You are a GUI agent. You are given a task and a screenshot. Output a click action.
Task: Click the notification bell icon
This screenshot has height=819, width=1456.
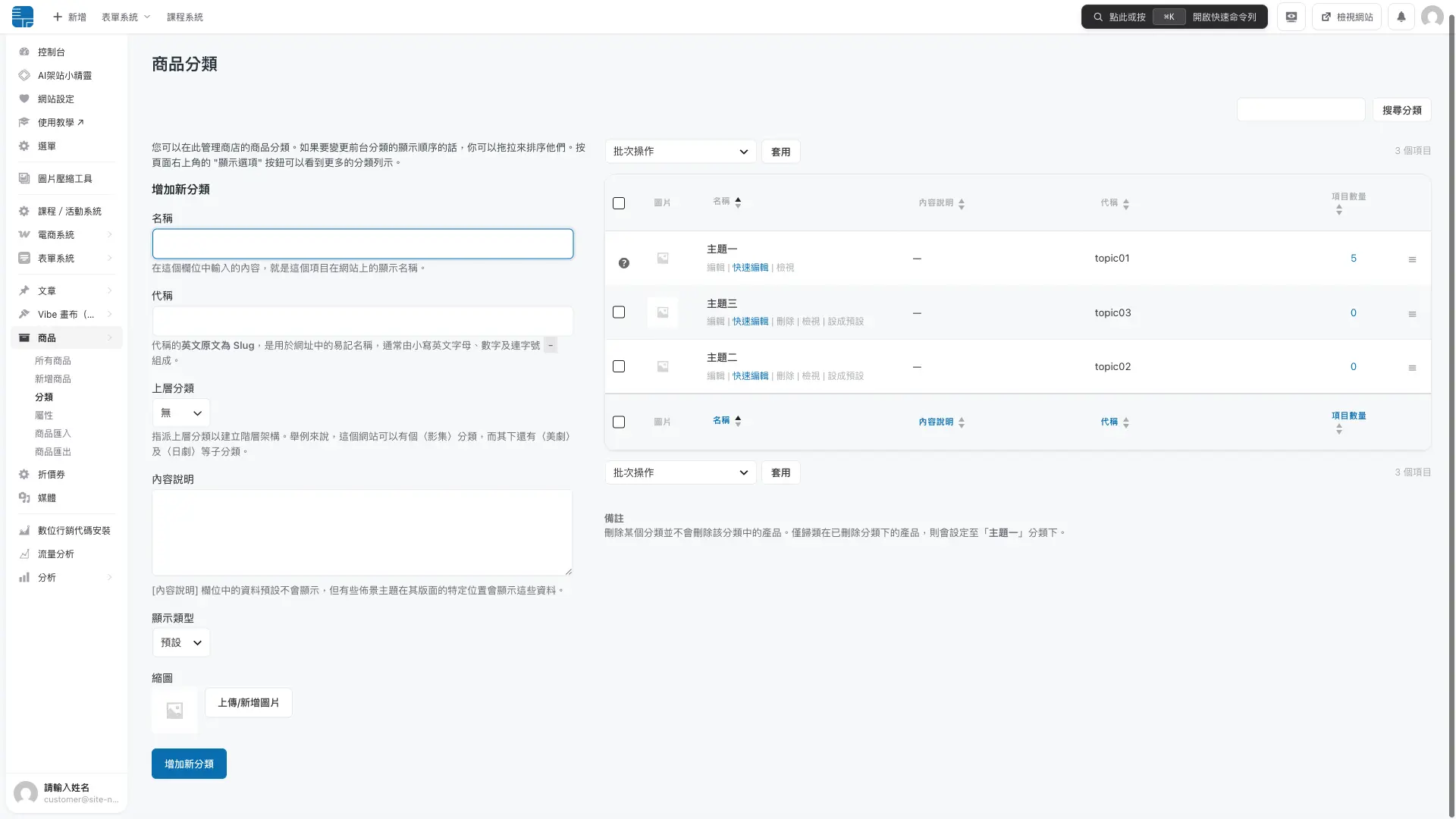[1401, 17]
